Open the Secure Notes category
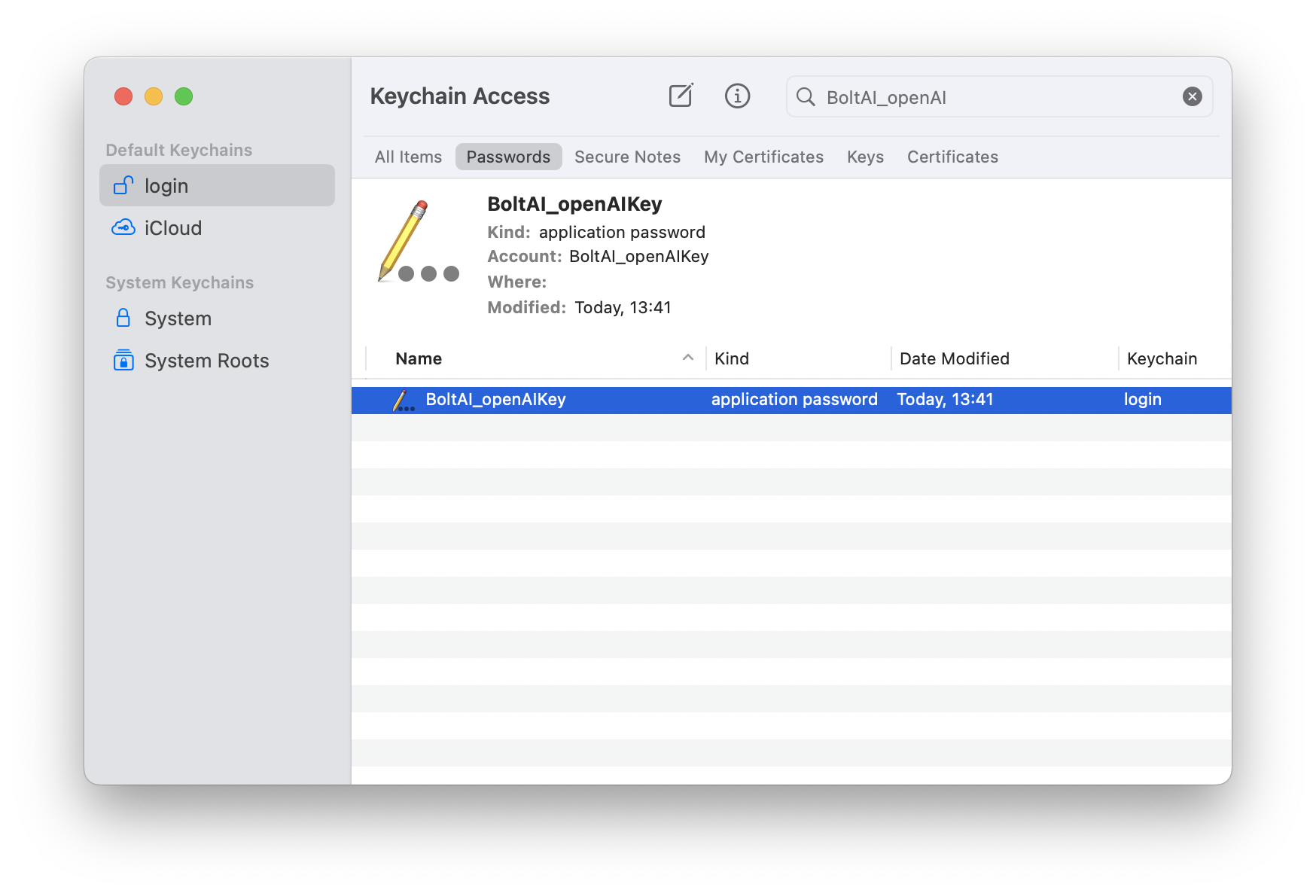The width and height of the screenshot is (1316, 896). coord(627,157)
